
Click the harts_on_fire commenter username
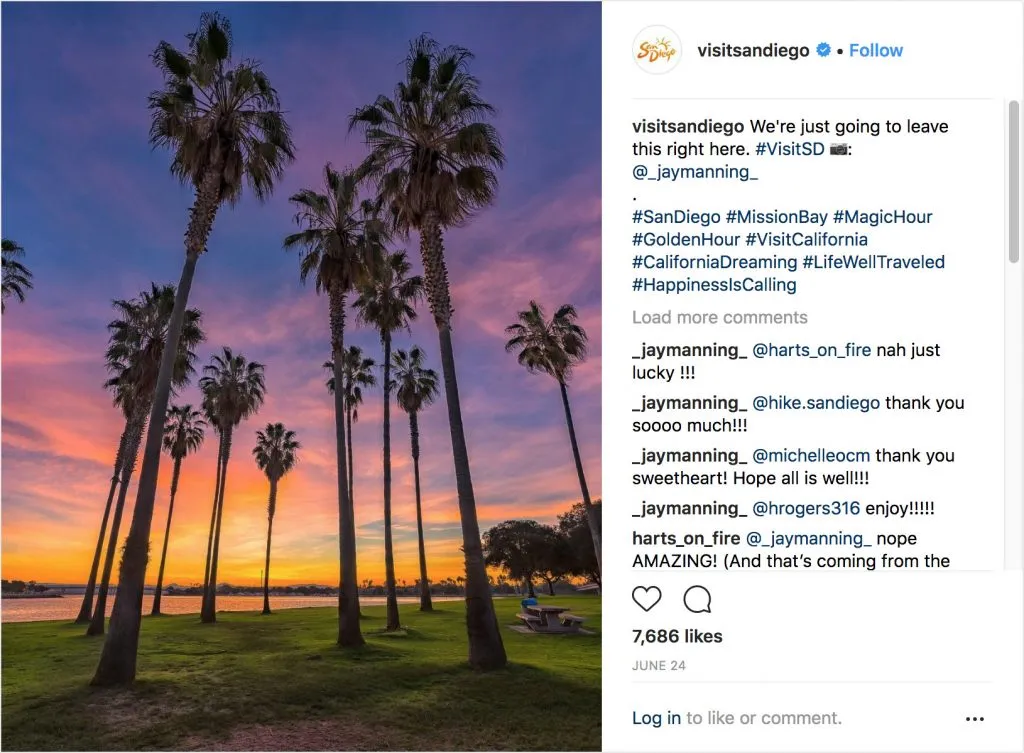687,538
